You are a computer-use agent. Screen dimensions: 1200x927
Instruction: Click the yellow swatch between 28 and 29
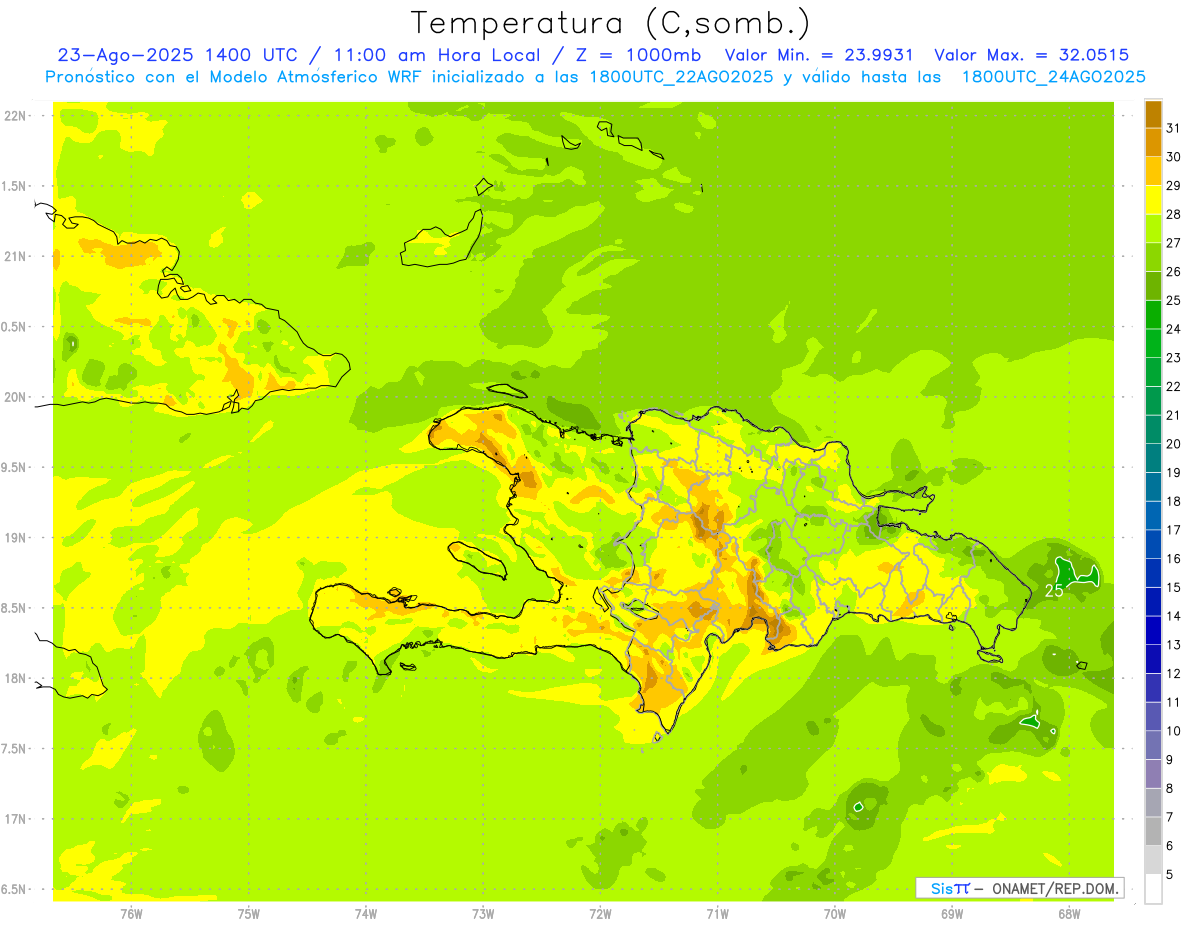(x=1153, y=200)
